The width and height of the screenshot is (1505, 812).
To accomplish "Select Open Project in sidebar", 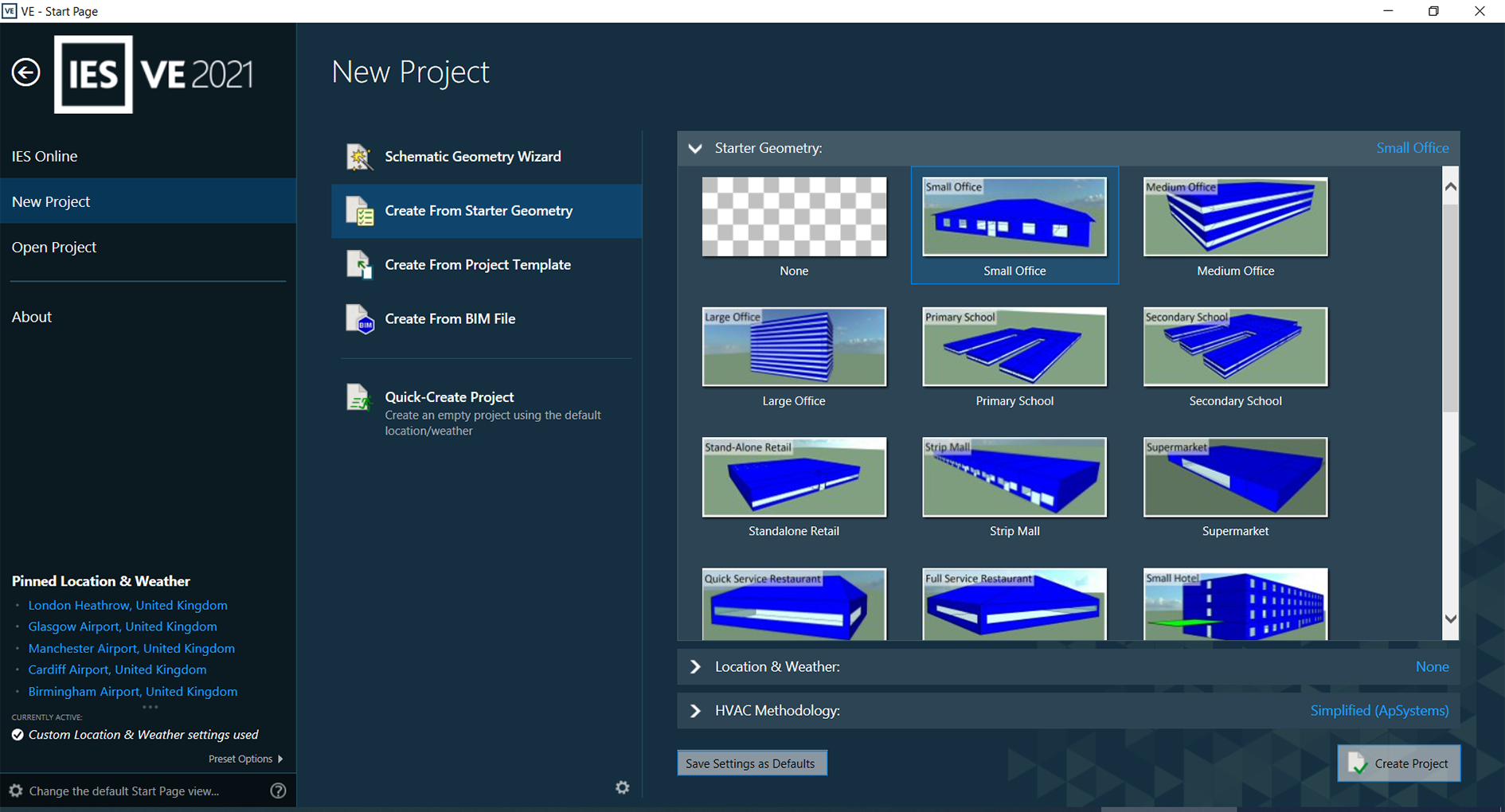I will pos(54,248).
